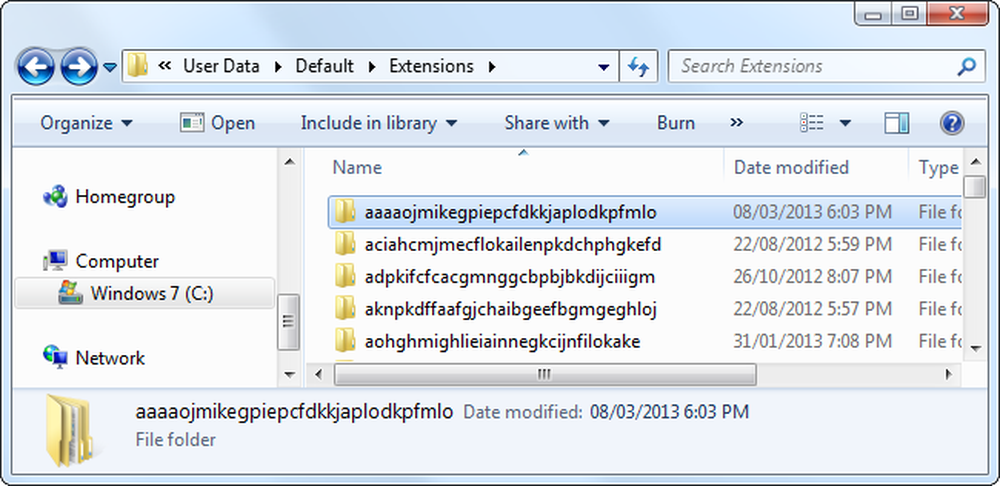The width and height of the screenshot is (1000, 486).
Task: Click the Back navigation arrow
Action: click(x=35, y=67)
